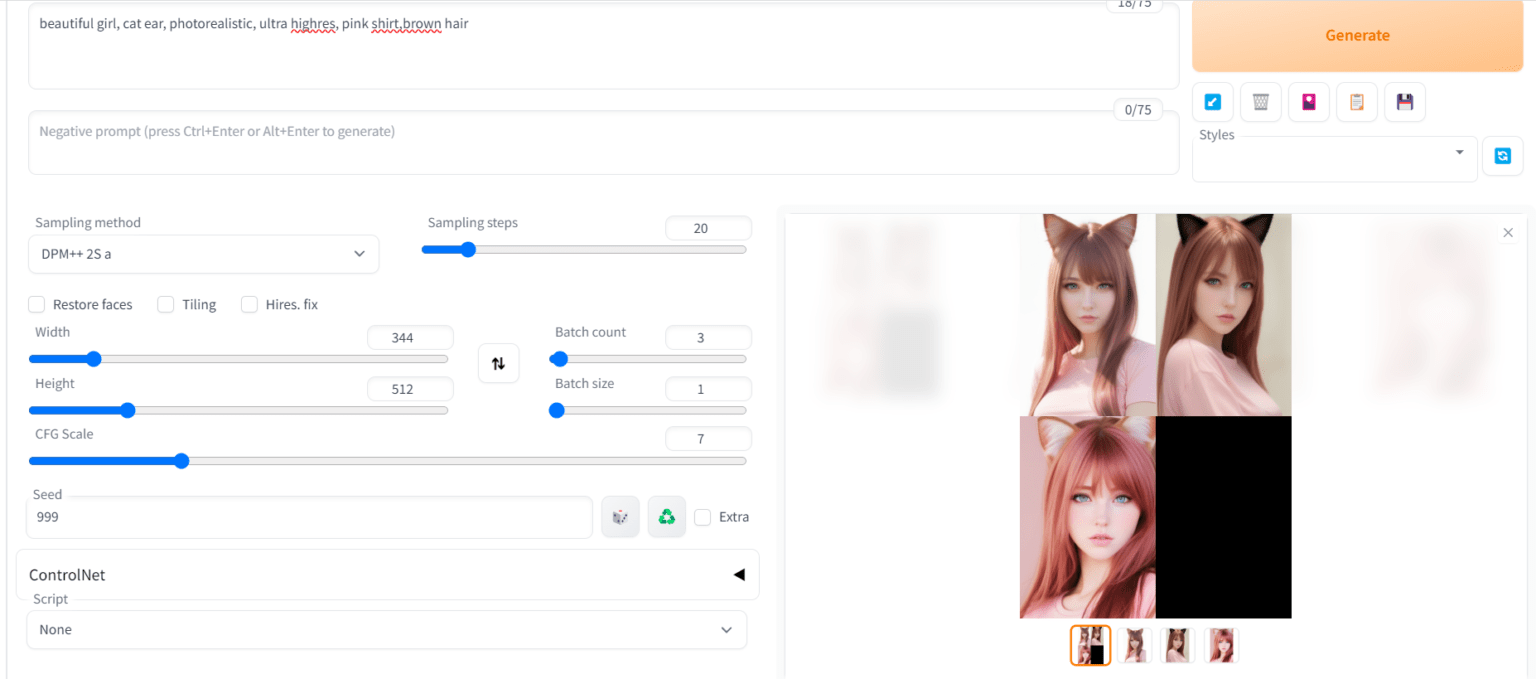Viewport: 1536px width, 679px height.
Task: Turn on the Tiling option
Action: [x=165, y=304]
